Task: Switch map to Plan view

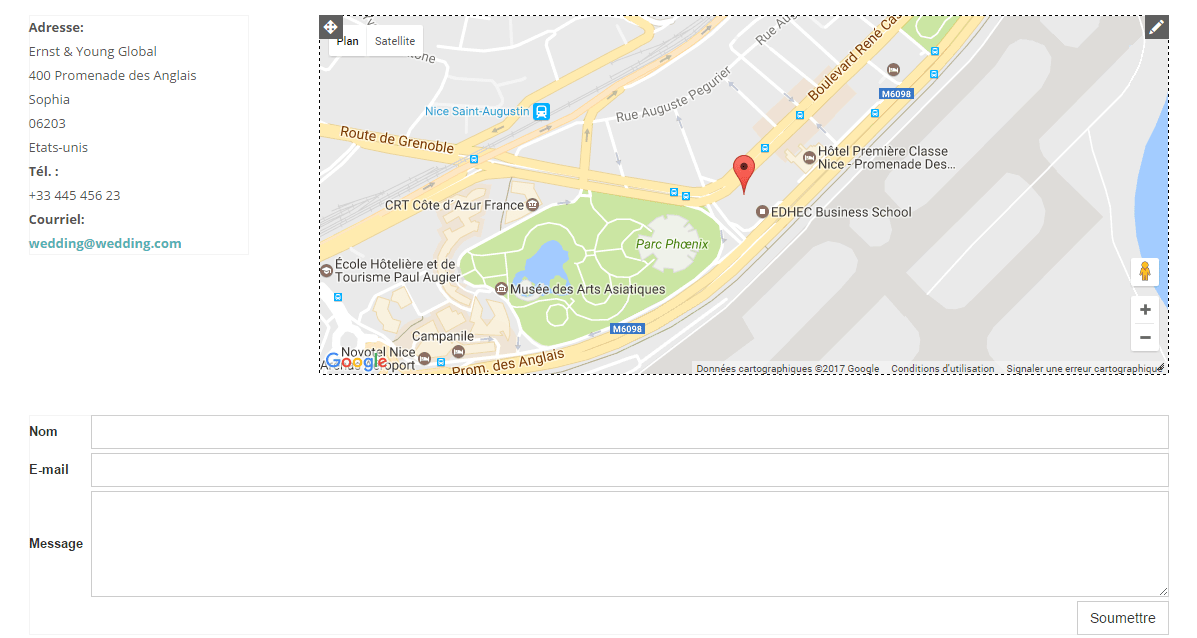Action: coord(347,41)
